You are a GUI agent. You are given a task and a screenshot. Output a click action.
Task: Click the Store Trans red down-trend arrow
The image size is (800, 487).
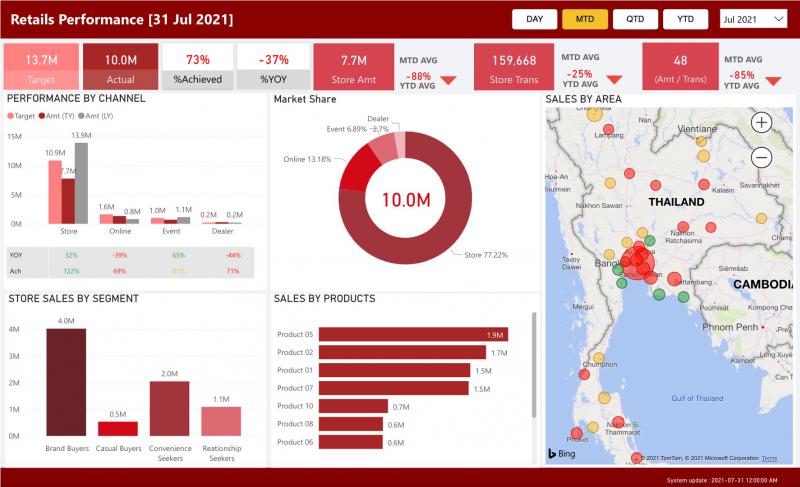coord(614,80)
